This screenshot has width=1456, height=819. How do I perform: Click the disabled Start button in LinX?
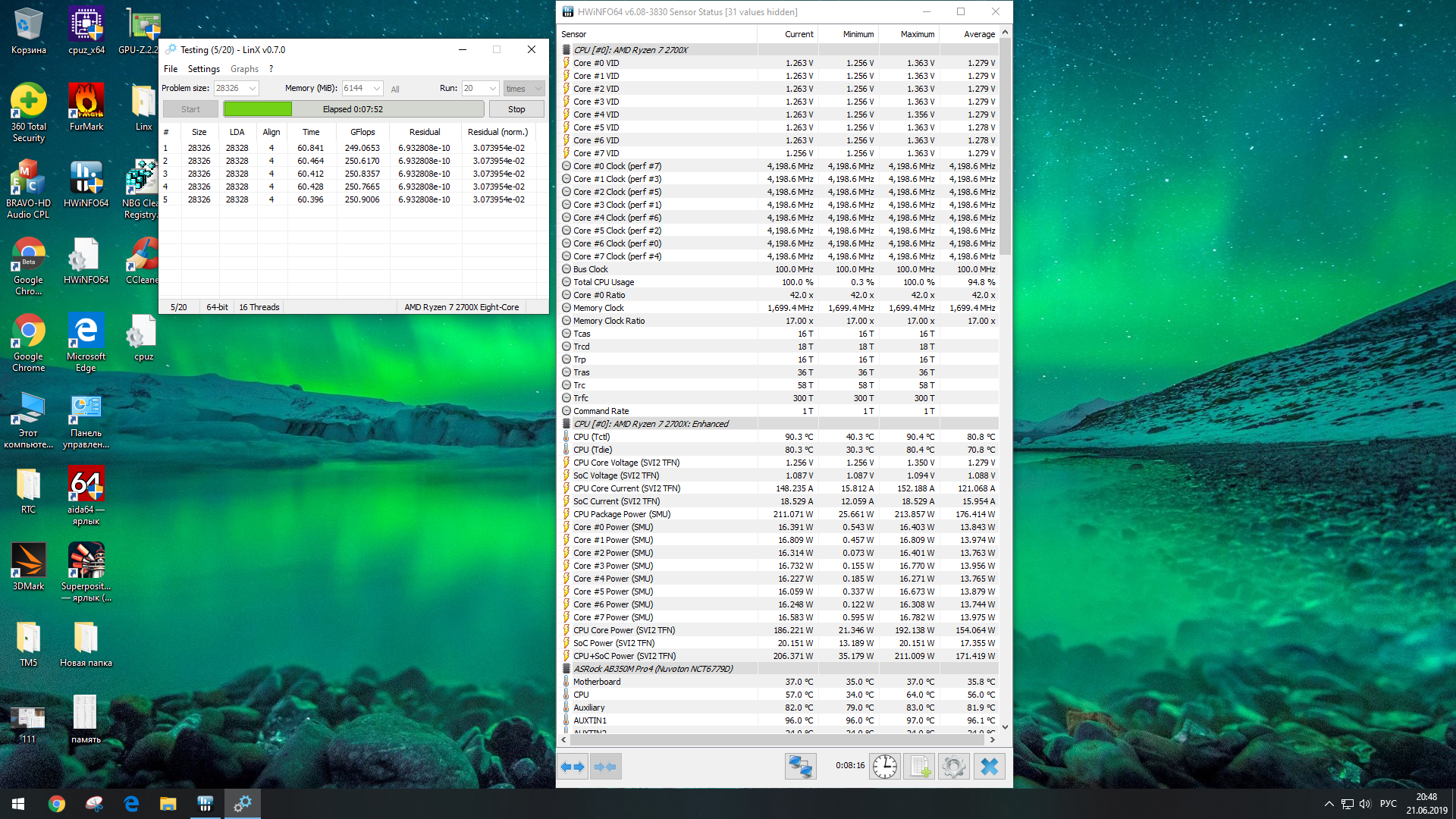(190, 109)
